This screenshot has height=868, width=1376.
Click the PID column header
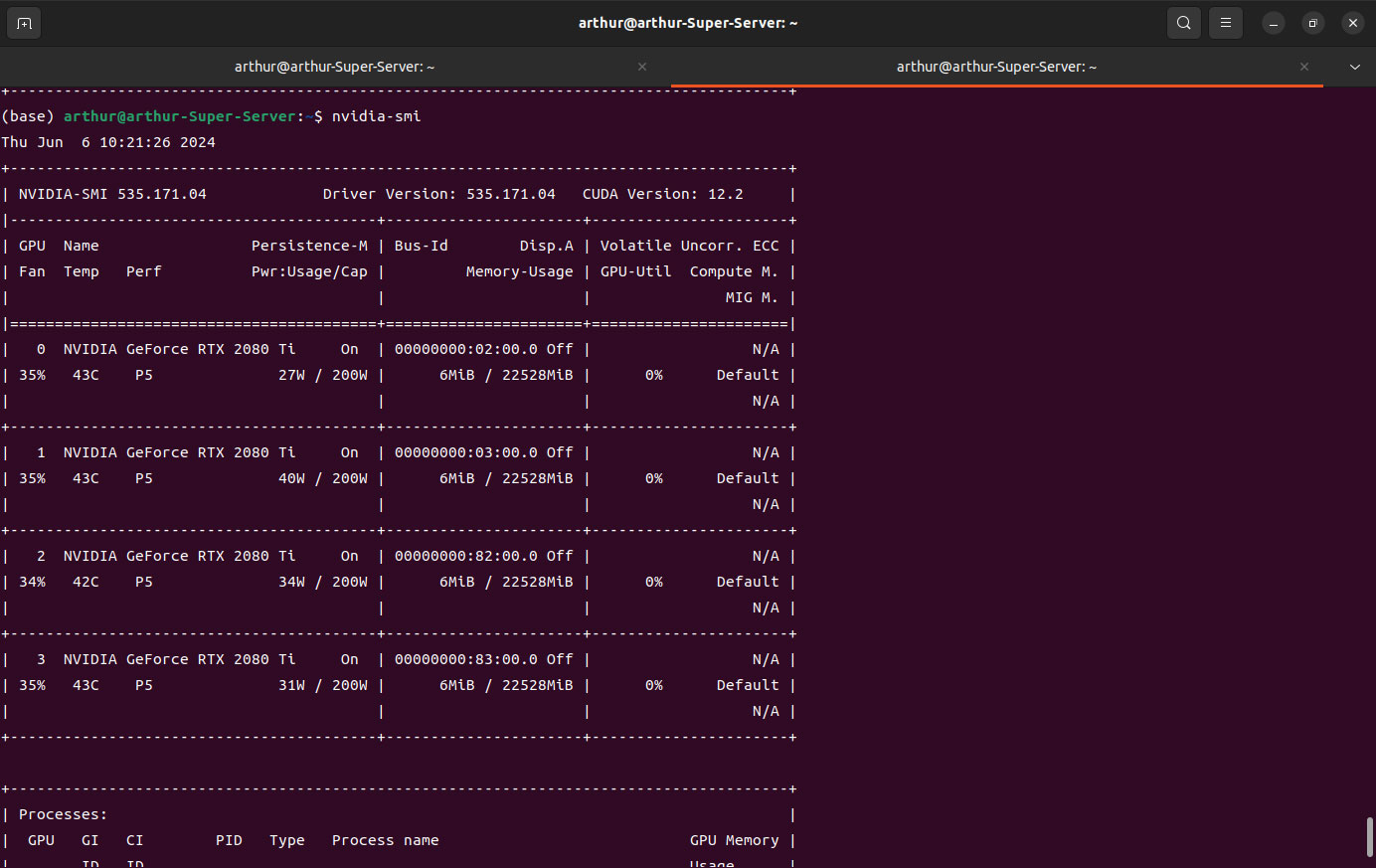[229, 840]
